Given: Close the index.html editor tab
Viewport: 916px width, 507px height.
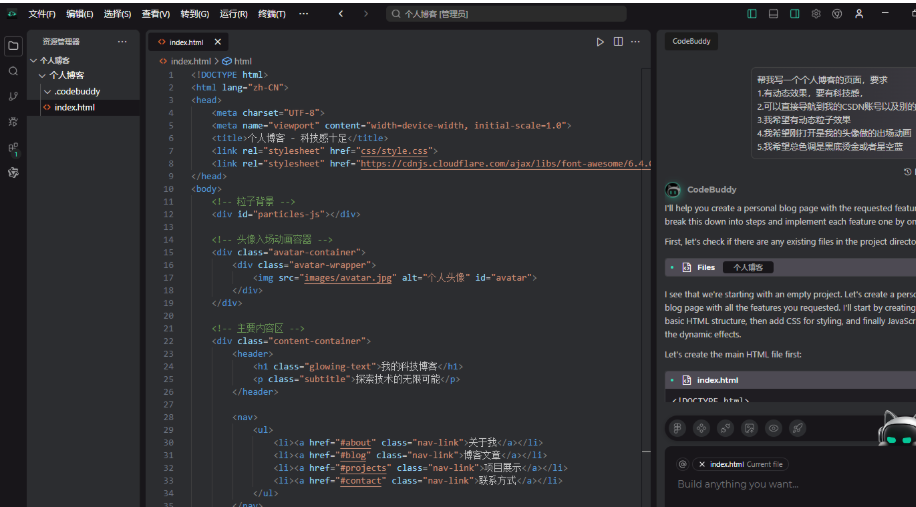Looking at the screenshot, I should coord(218,42).
